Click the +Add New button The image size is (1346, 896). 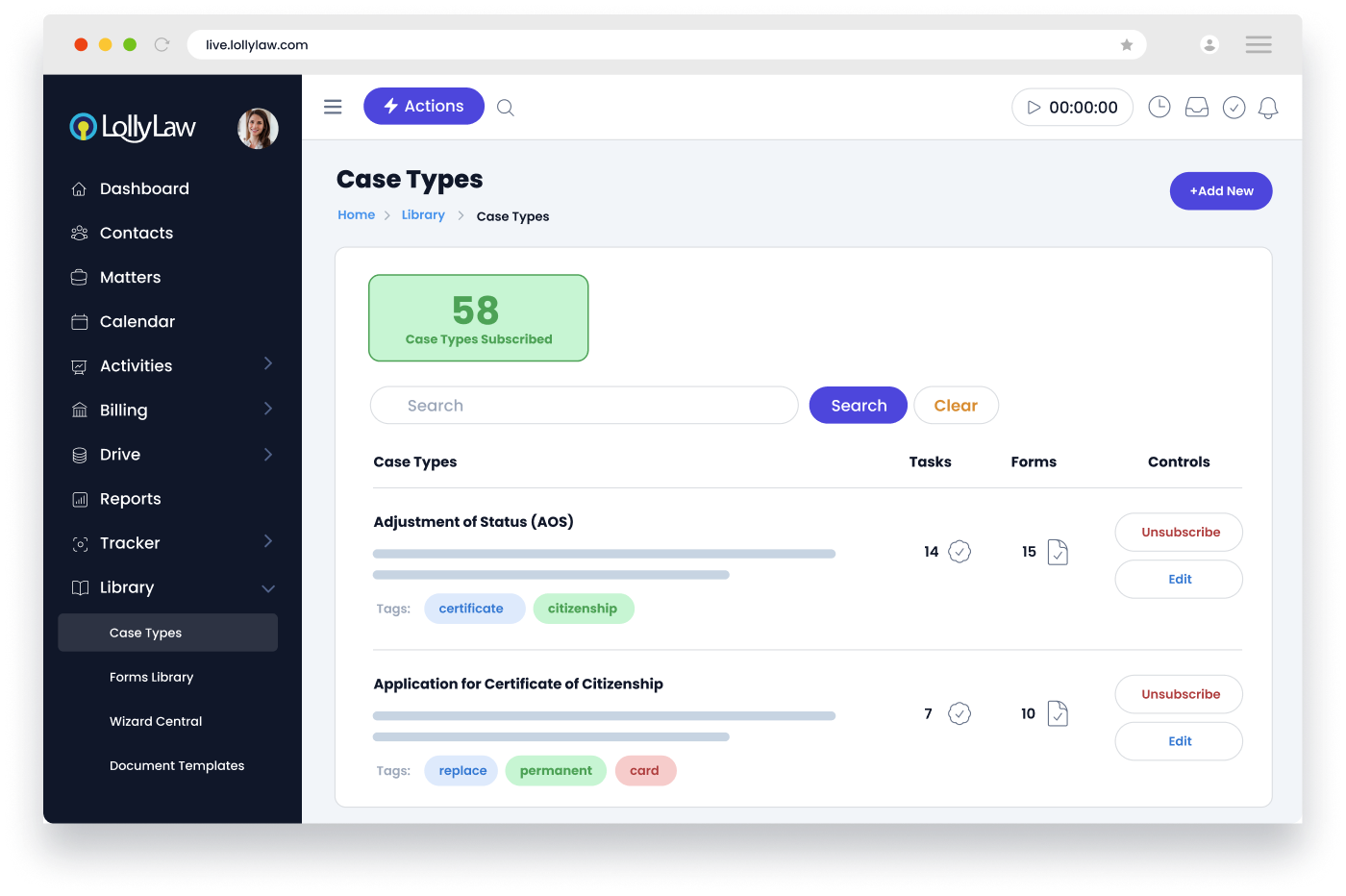[1220, 191]
